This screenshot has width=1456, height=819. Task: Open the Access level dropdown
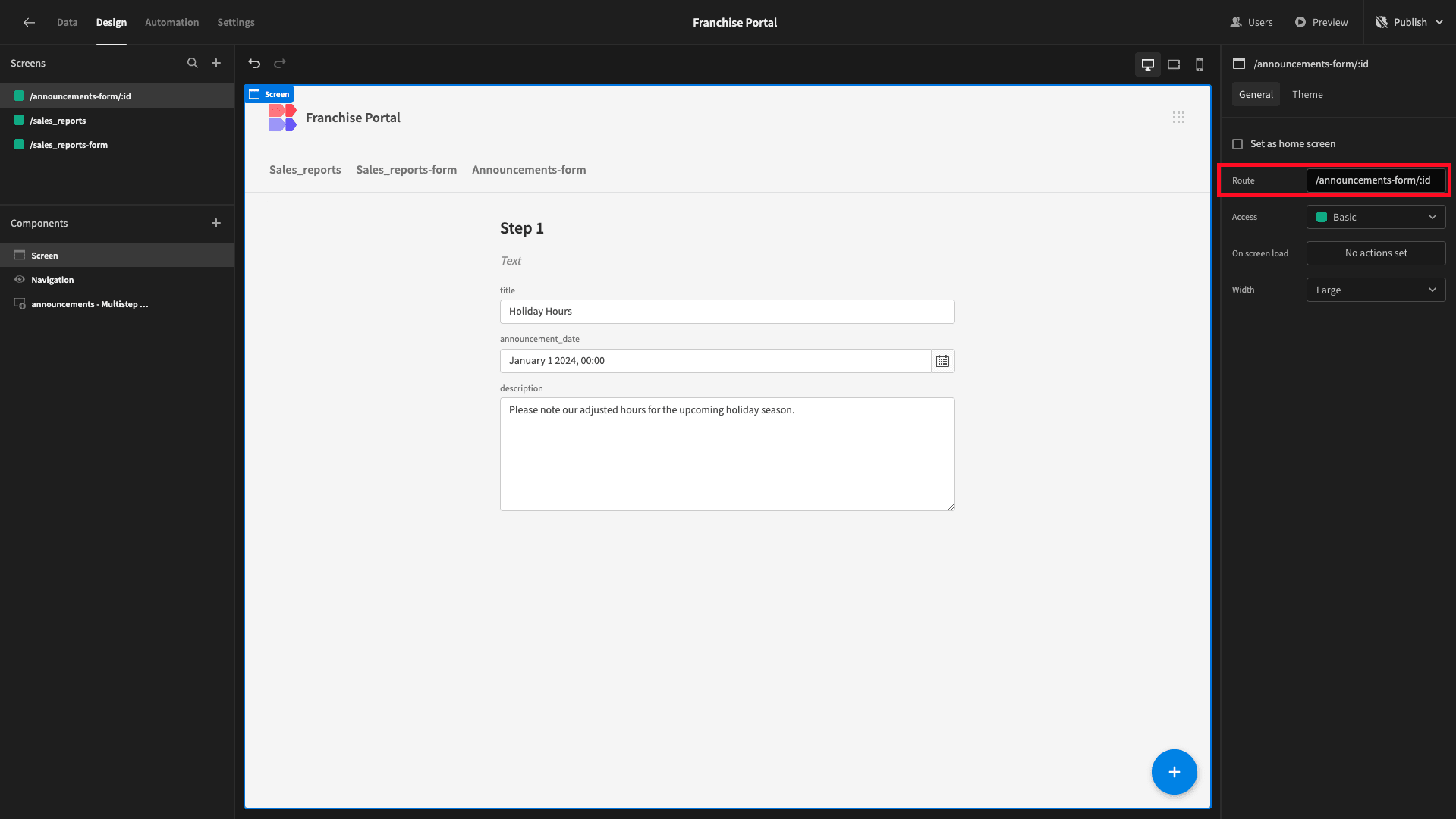(1376, 218)
